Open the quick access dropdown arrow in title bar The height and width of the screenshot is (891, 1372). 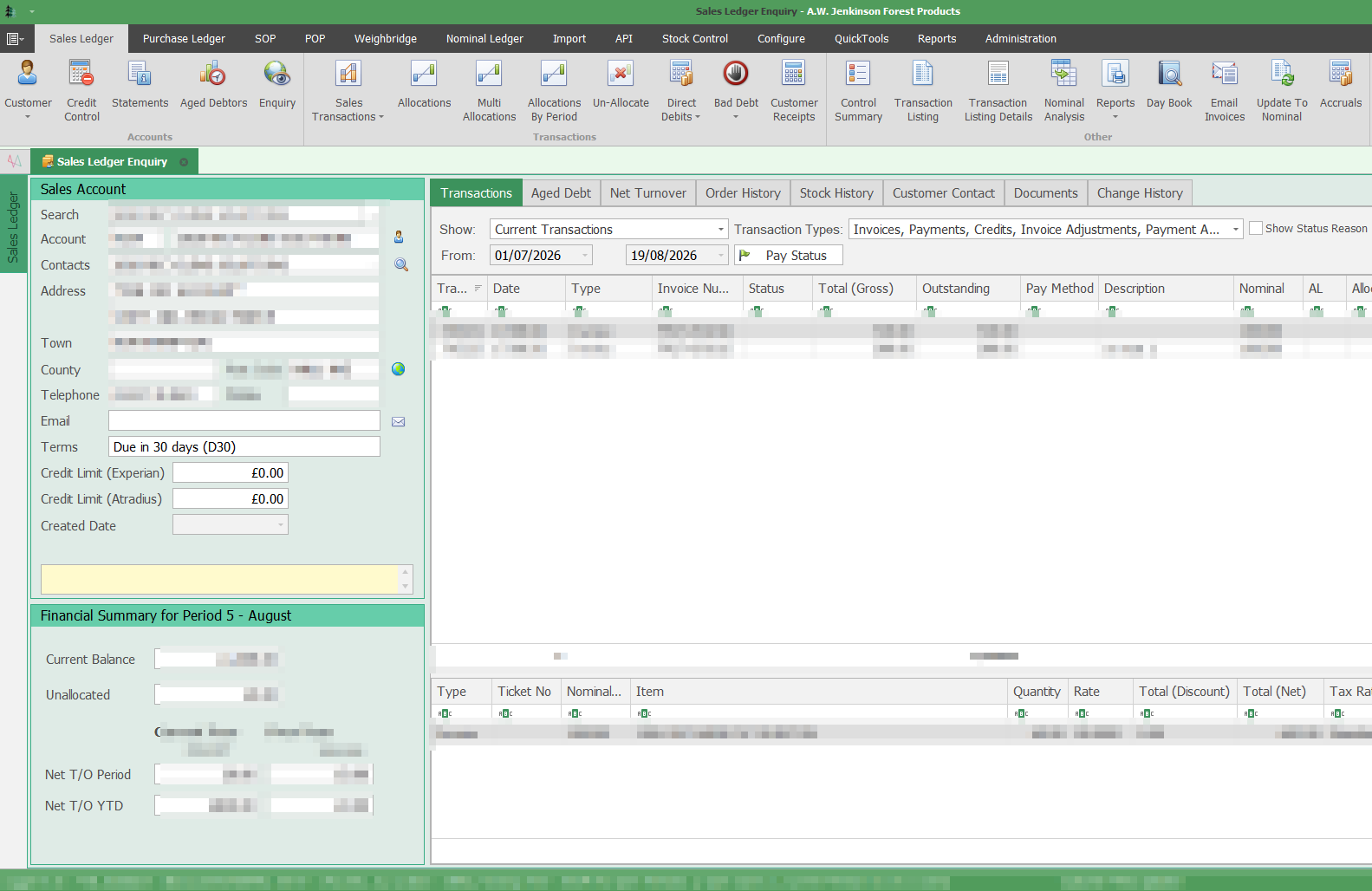click(32, 12)
